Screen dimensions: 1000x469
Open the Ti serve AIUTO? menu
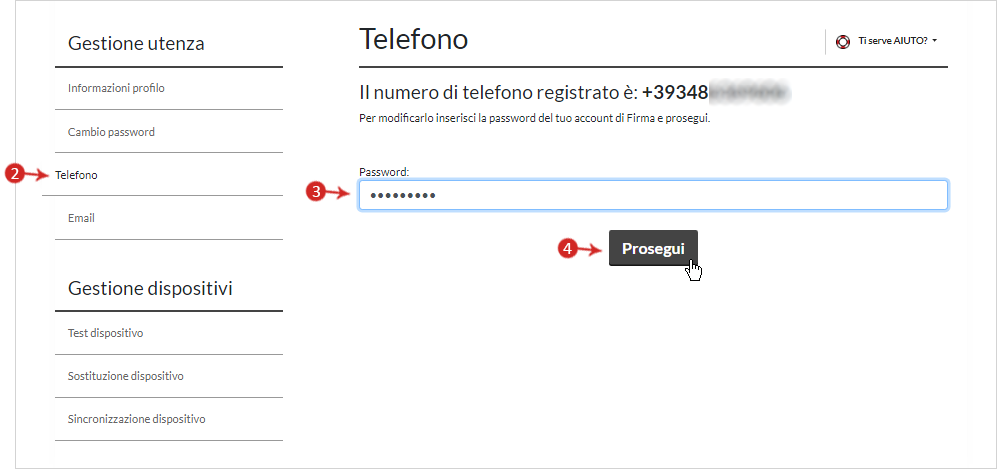coord(893,41)
